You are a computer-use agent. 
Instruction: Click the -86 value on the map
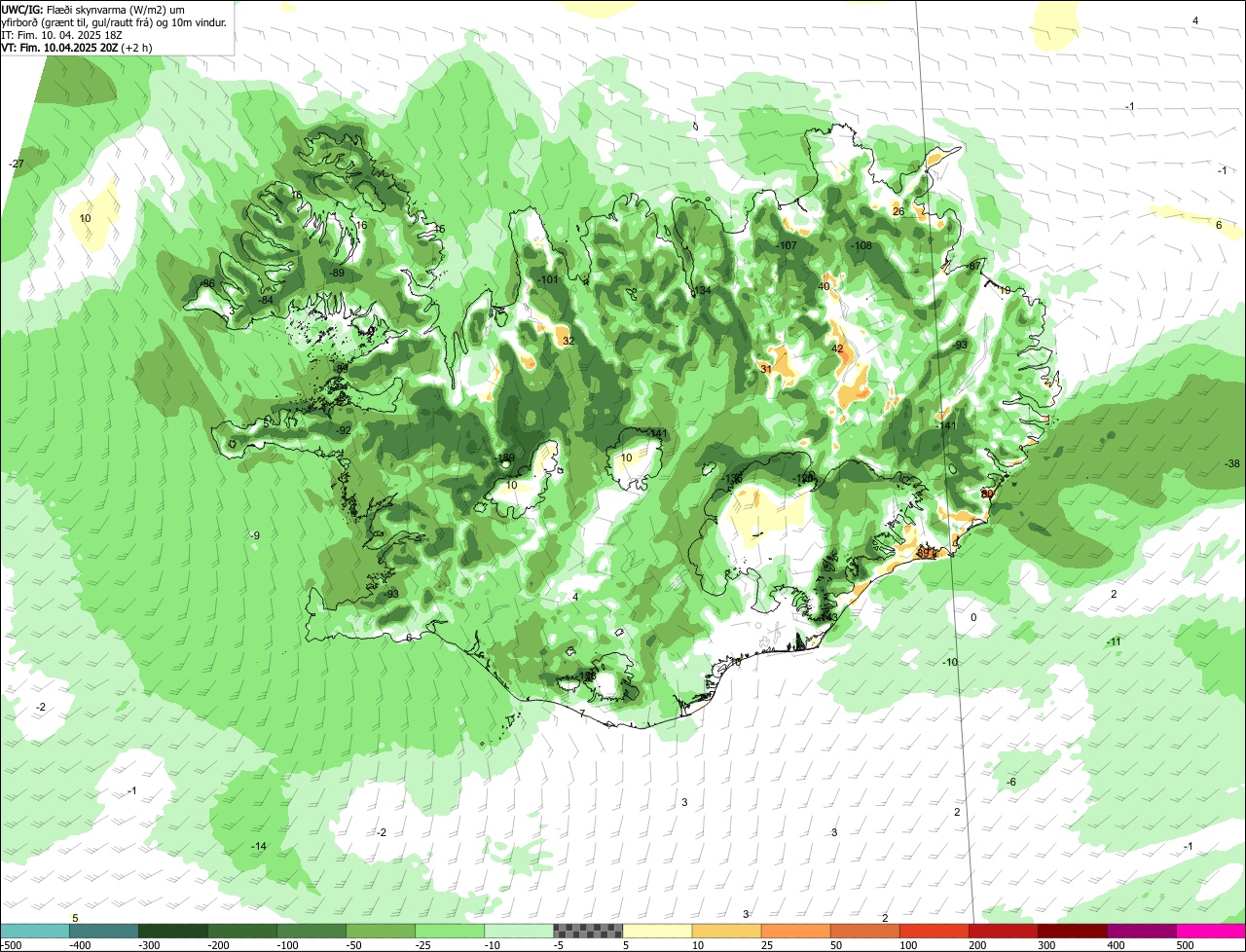(x=206, y=283)
